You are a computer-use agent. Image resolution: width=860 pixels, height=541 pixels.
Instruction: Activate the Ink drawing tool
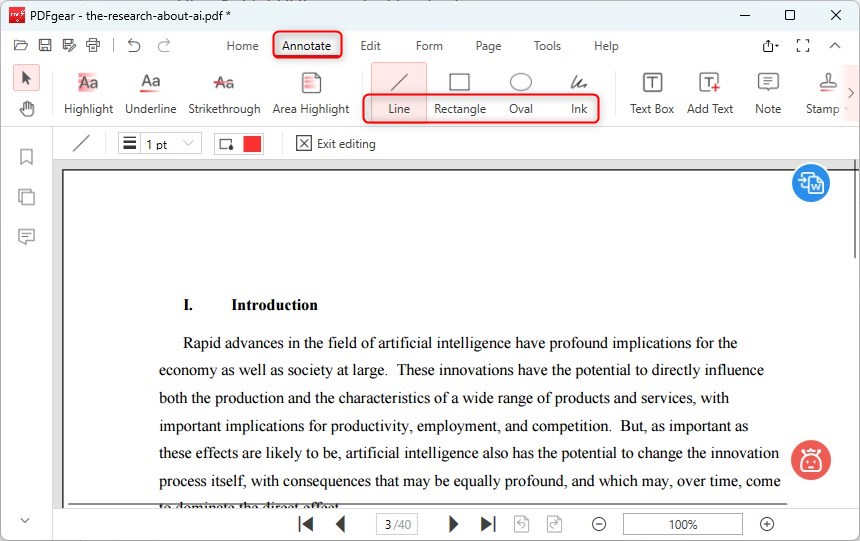click(579, 93)
